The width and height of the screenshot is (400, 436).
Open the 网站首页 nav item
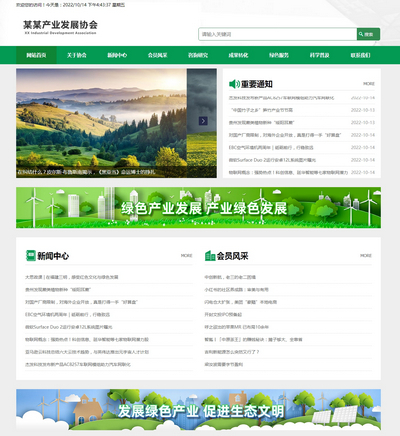36,55
